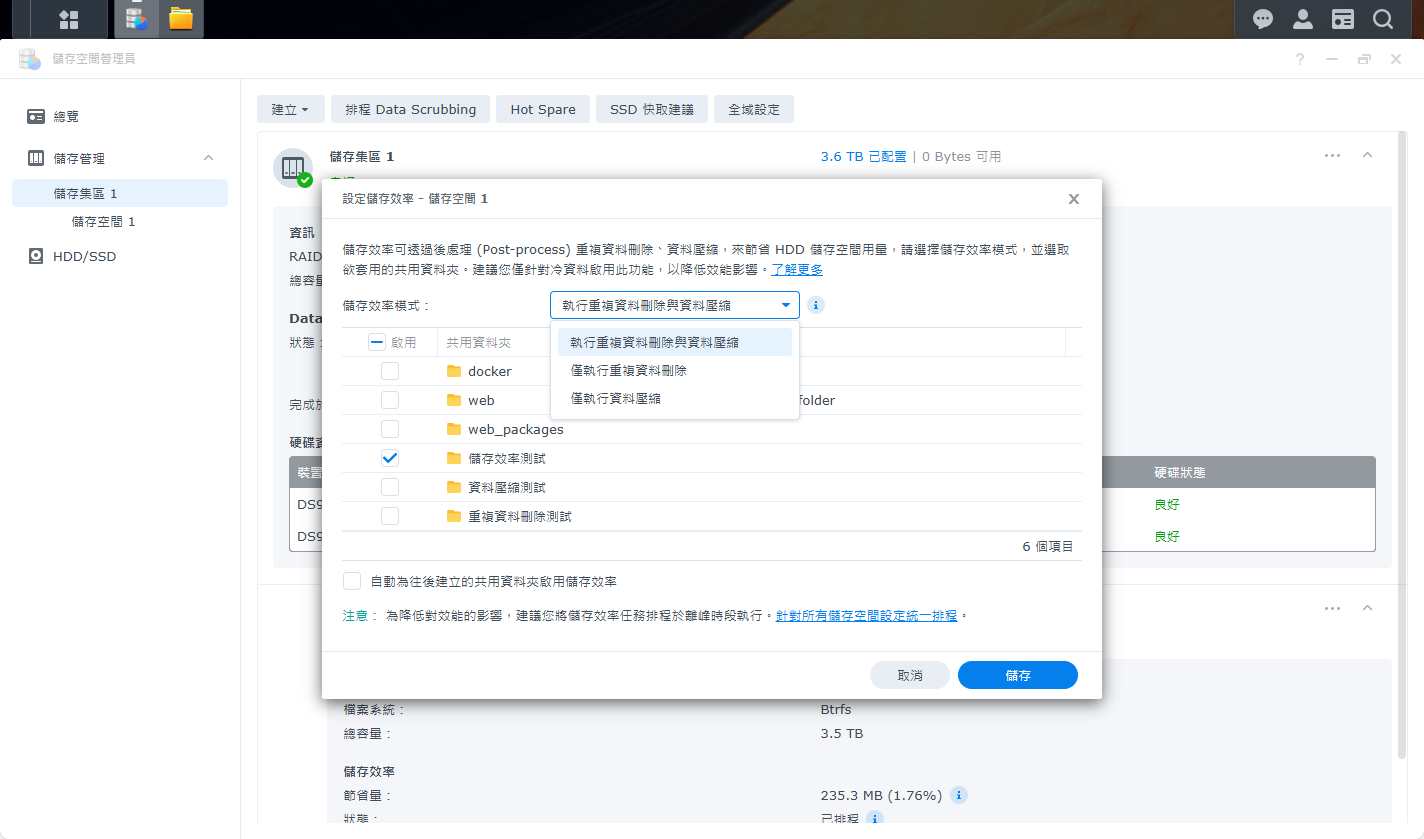The image size is (1424, 839).
Task: Switch to Storage Manager taskbar icon
Action: [137, 19]
